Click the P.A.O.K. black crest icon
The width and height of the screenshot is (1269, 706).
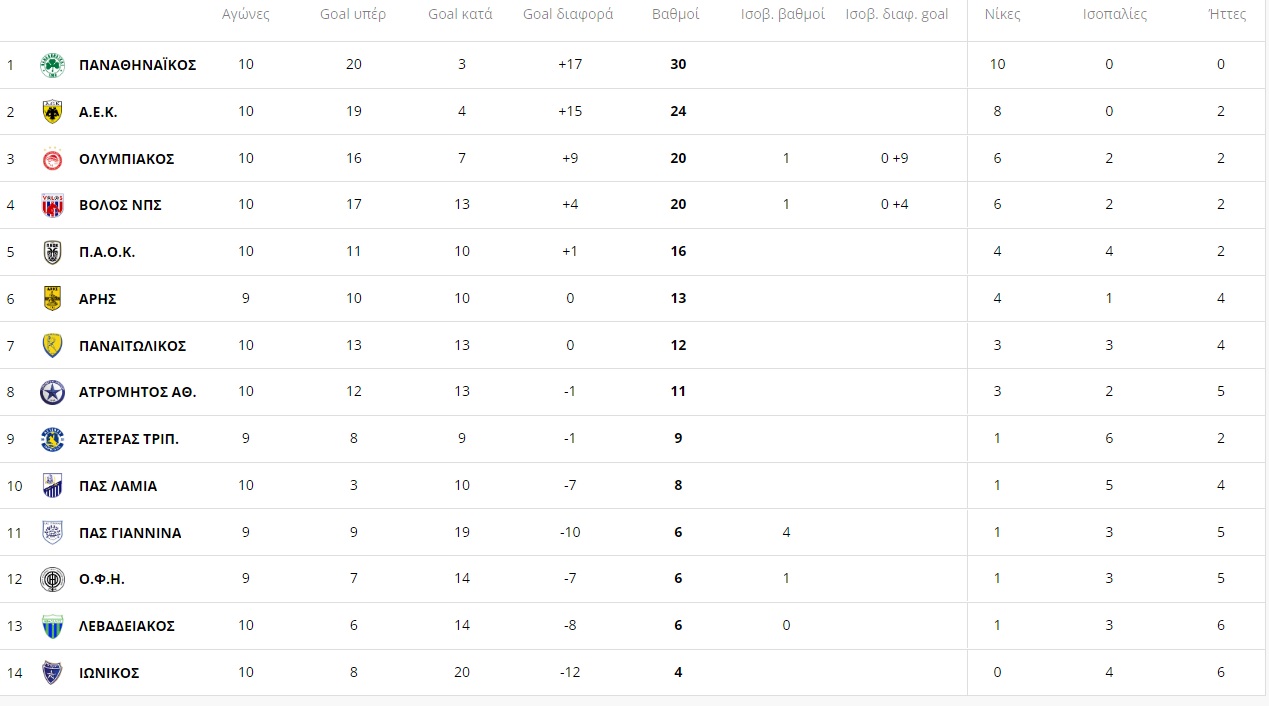pyautogui.click(x=52, y=252)
